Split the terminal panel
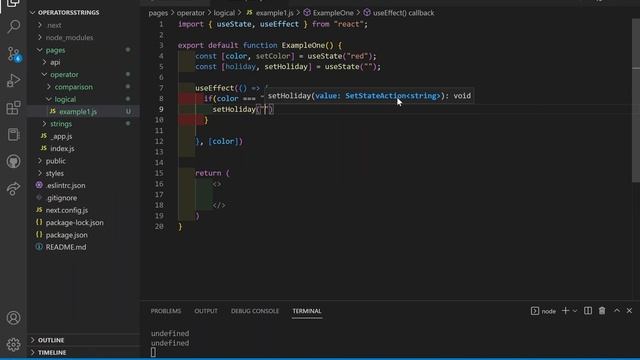This screenshot has width=640, height=360. point(588,311)
